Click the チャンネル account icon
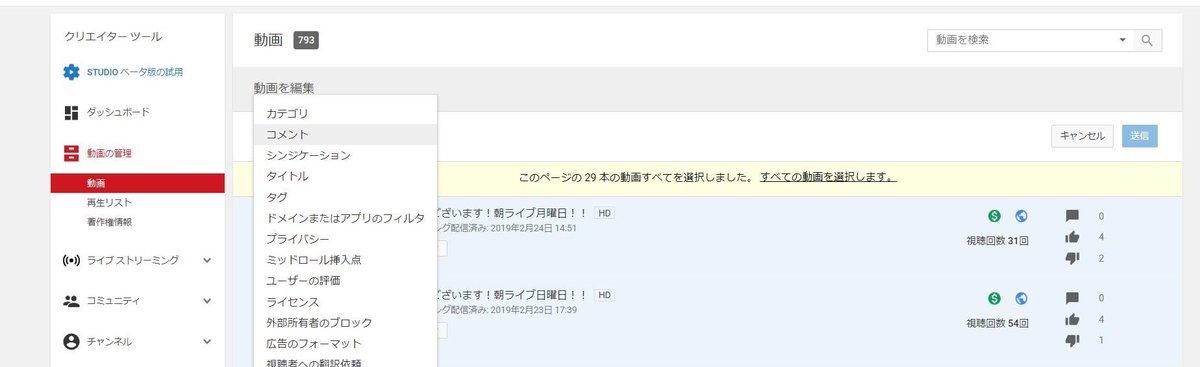Viewport: 1200px width, 367px height. tap(71, 341)
